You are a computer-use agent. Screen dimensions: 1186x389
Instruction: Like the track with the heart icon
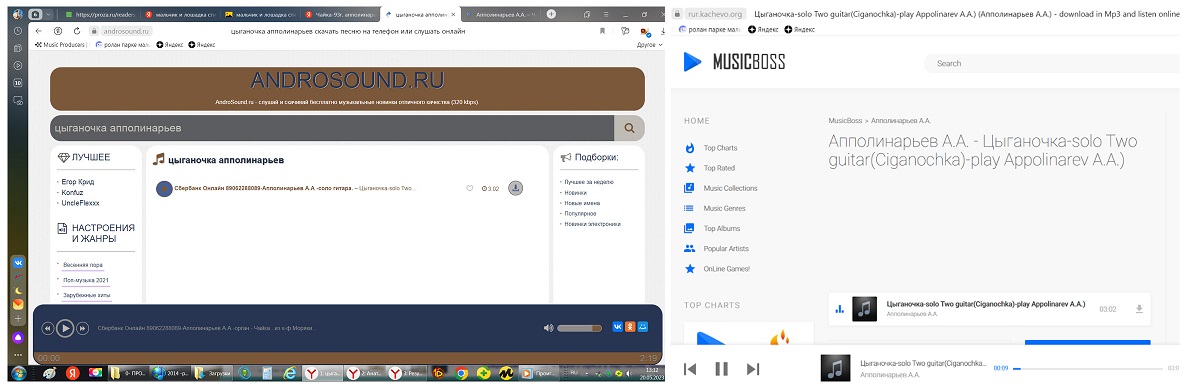(x=470, y=188)
